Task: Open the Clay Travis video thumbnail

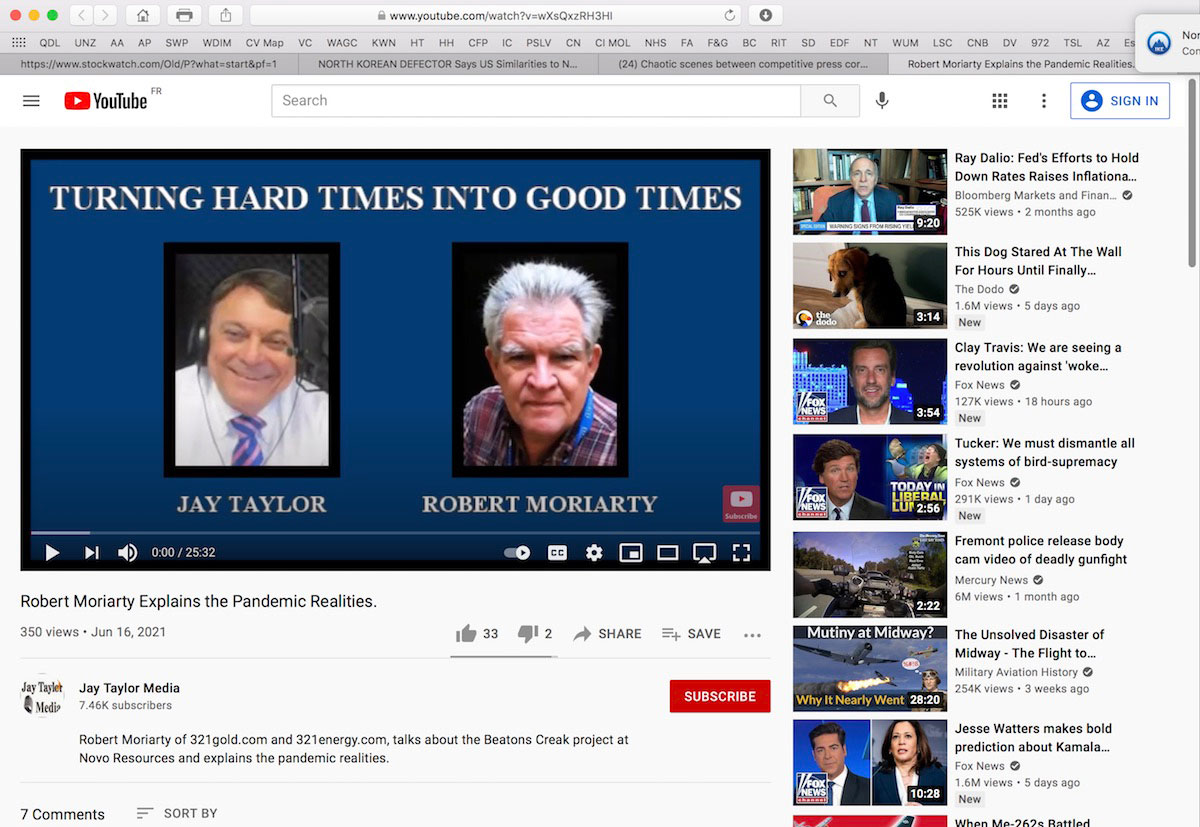Action: pyautogui.click(x=870, y=381)
